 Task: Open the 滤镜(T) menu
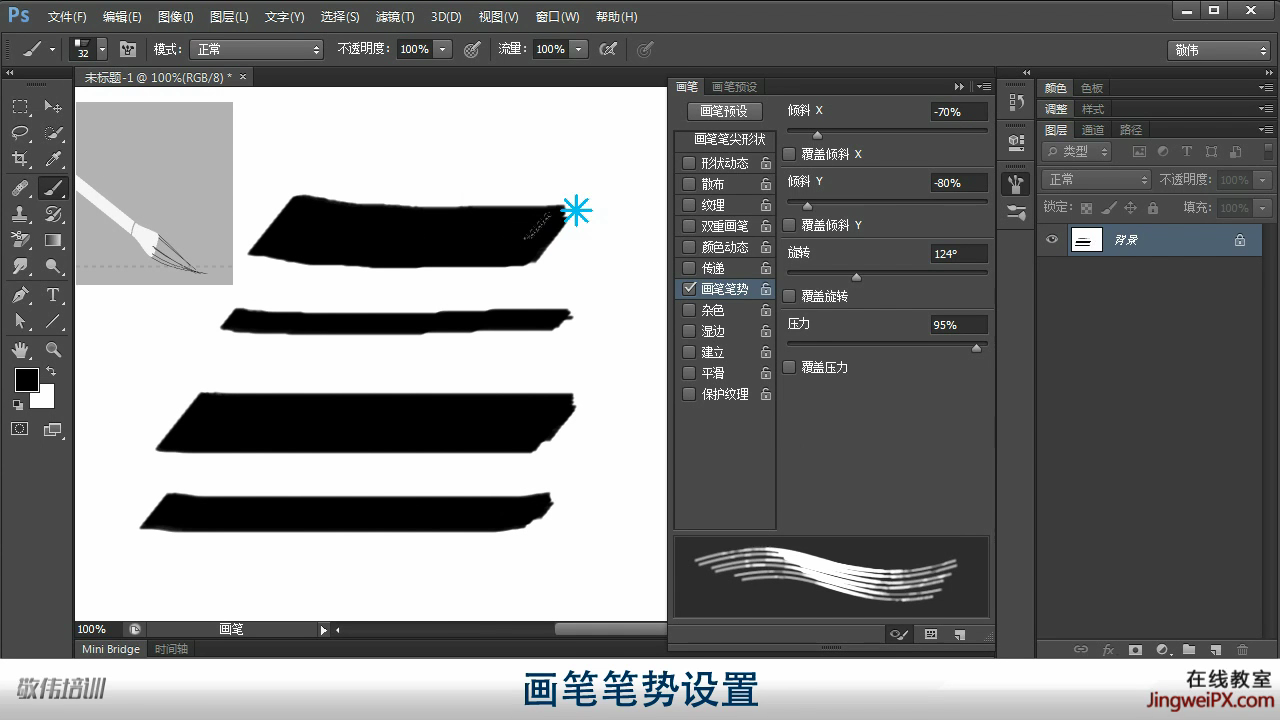[x=395, y=17]
